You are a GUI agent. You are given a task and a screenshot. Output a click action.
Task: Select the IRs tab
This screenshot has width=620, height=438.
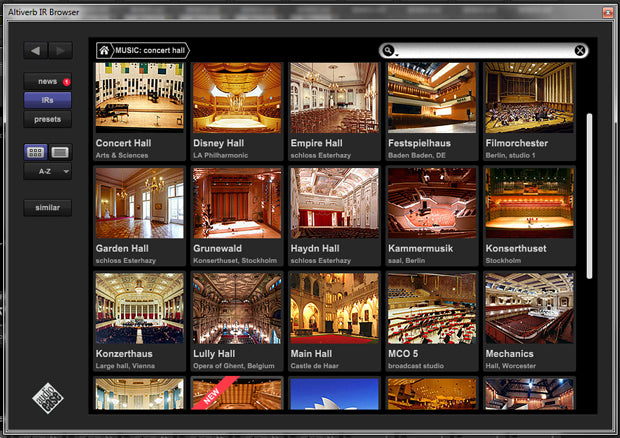click(47, 100)
